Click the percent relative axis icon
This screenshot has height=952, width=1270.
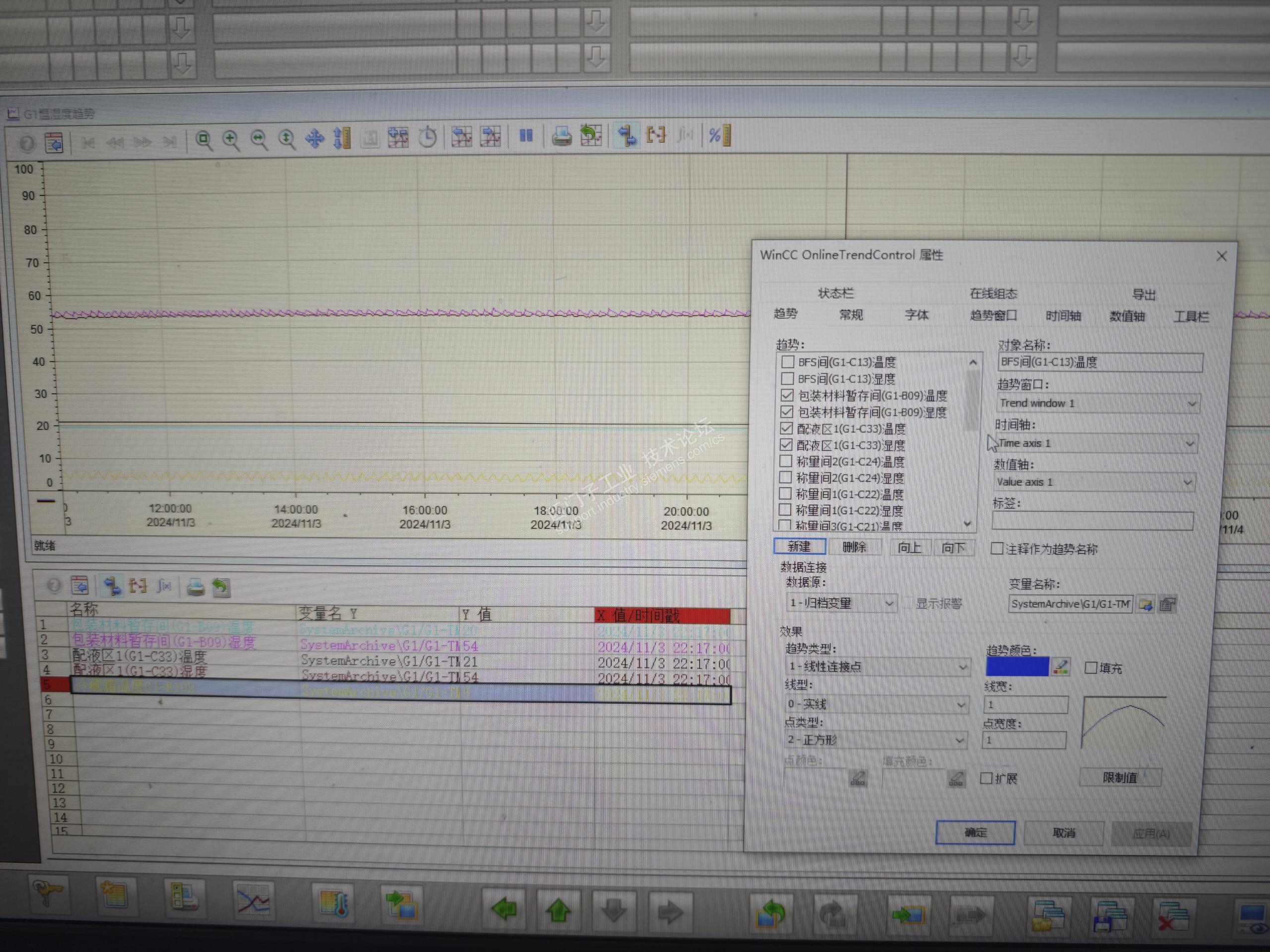[x=719, y=135]
